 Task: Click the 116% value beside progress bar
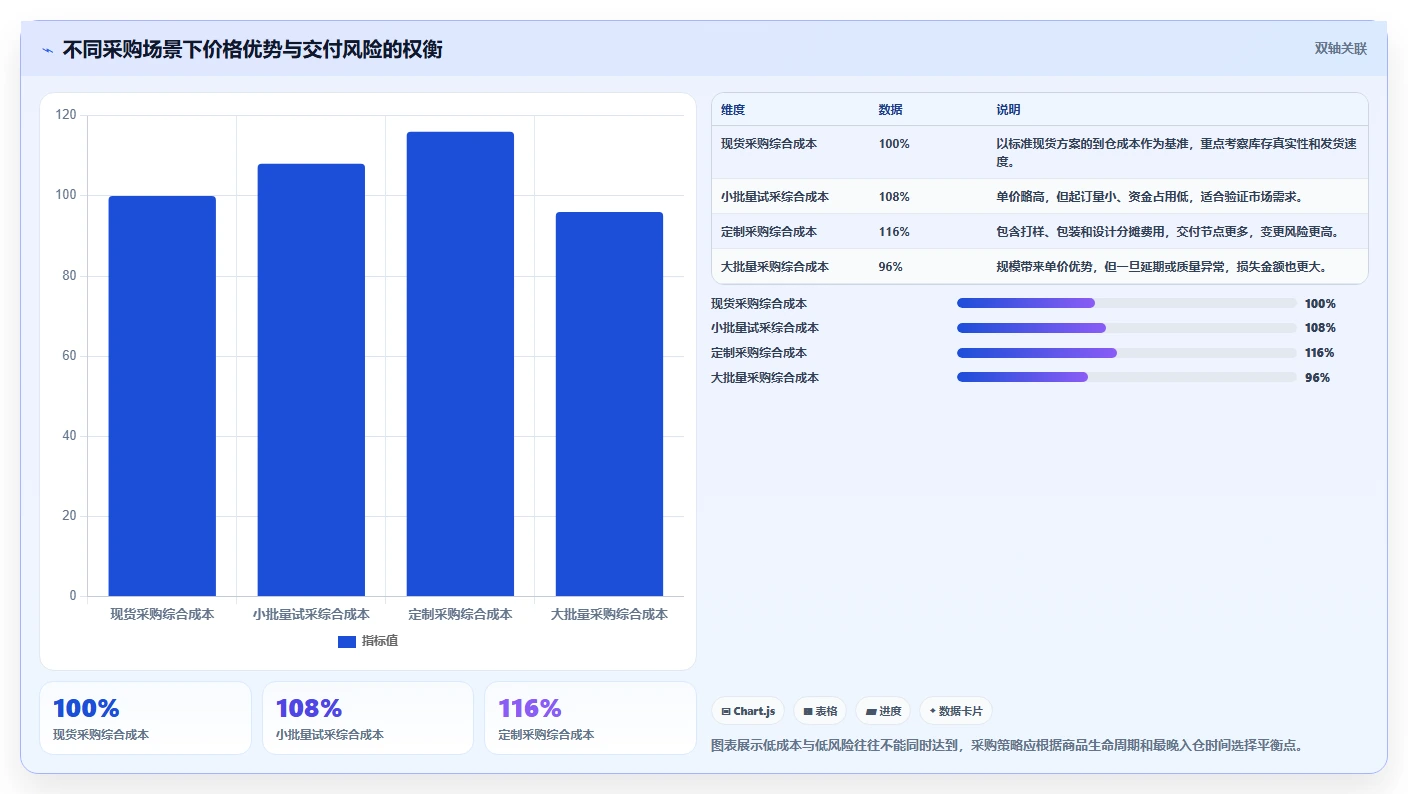coord(1320,353)
